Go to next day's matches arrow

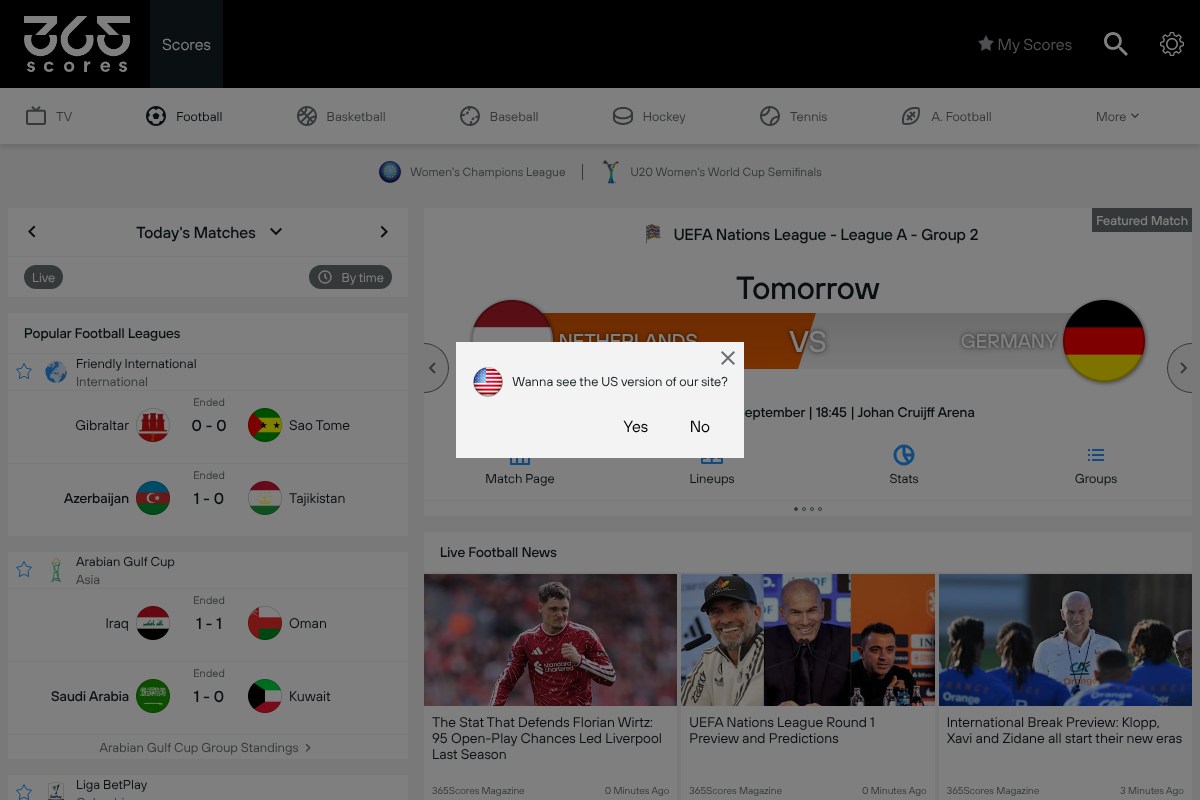pyautogui.click(x=384, y=232)
